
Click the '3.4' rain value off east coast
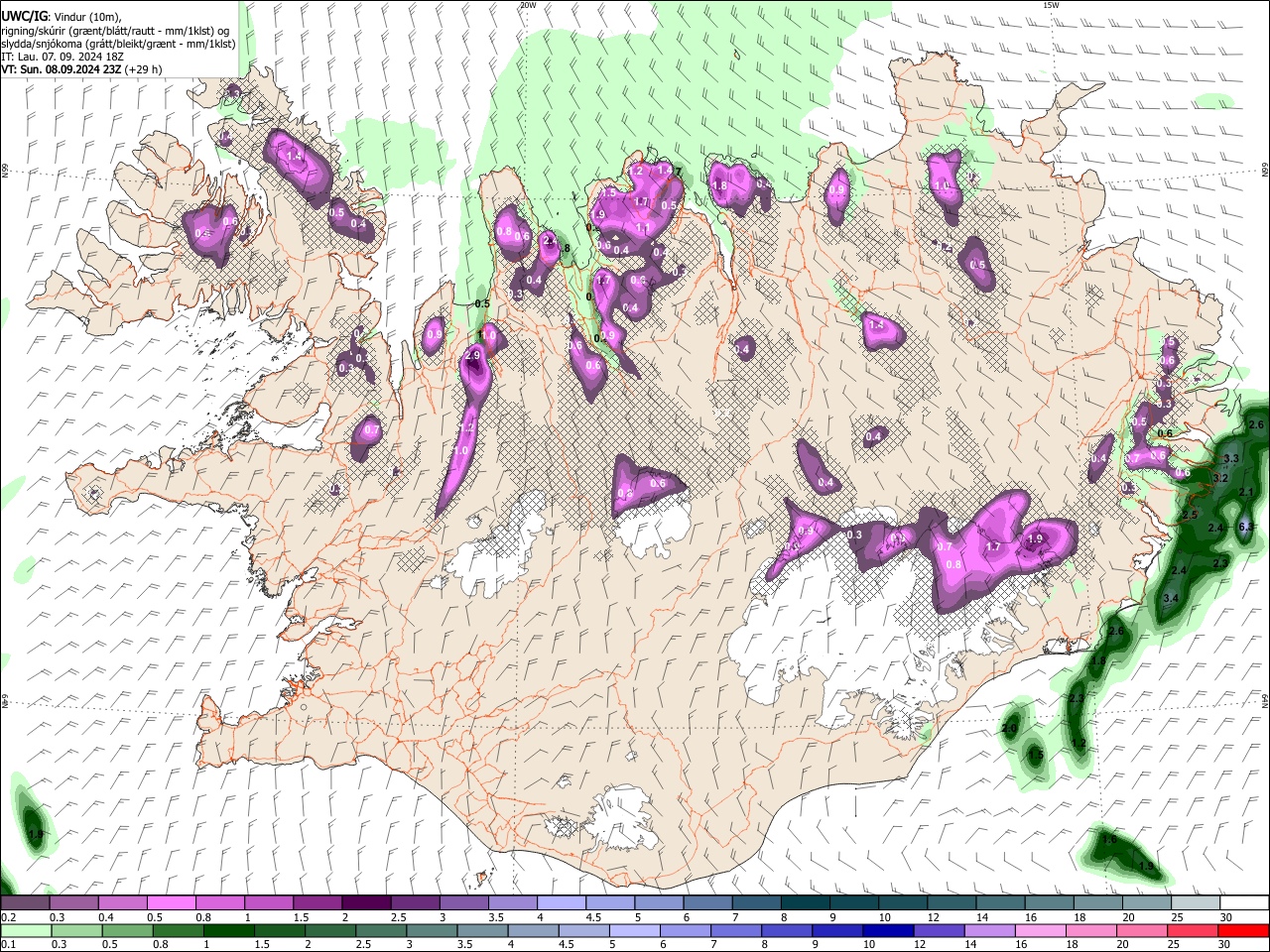[1170, 598]
